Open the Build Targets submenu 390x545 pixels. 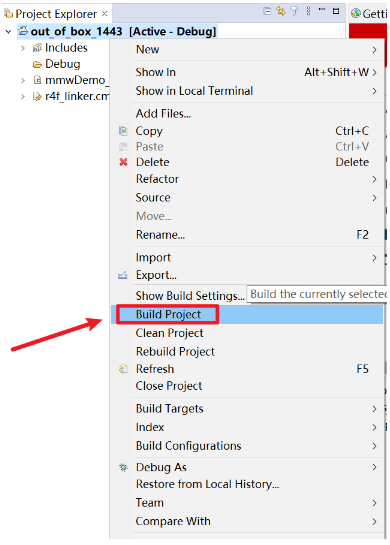[x=247, y=409]
